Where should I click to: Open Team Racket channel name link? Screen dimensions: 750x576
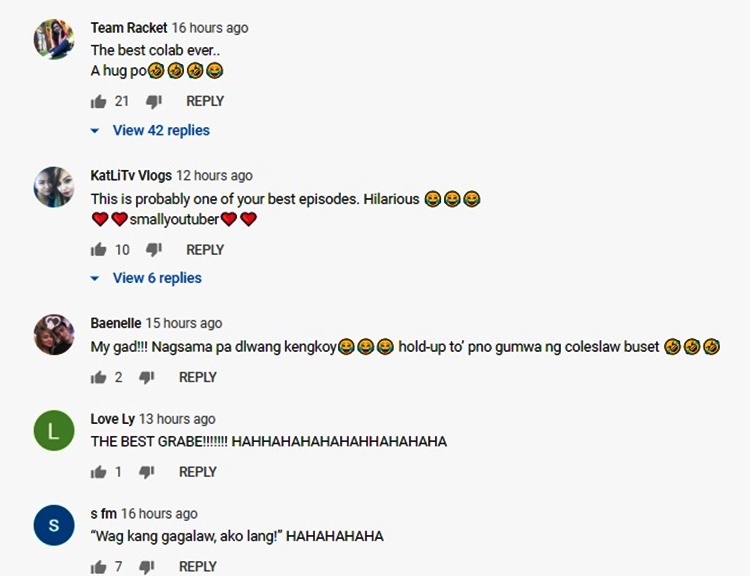tap(129, 28)
